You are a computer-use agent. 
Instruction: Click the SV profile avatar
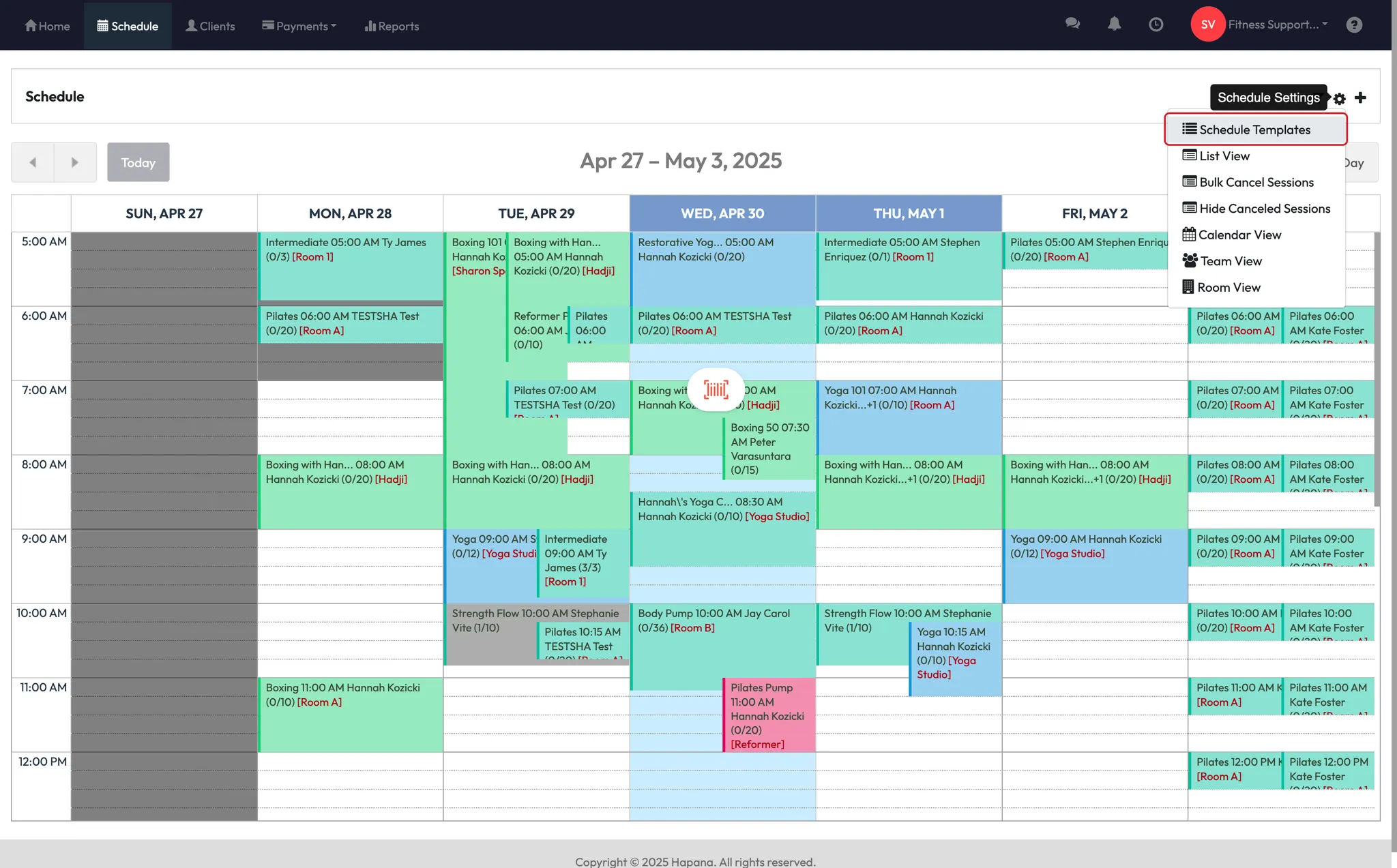coord(1207,25)
